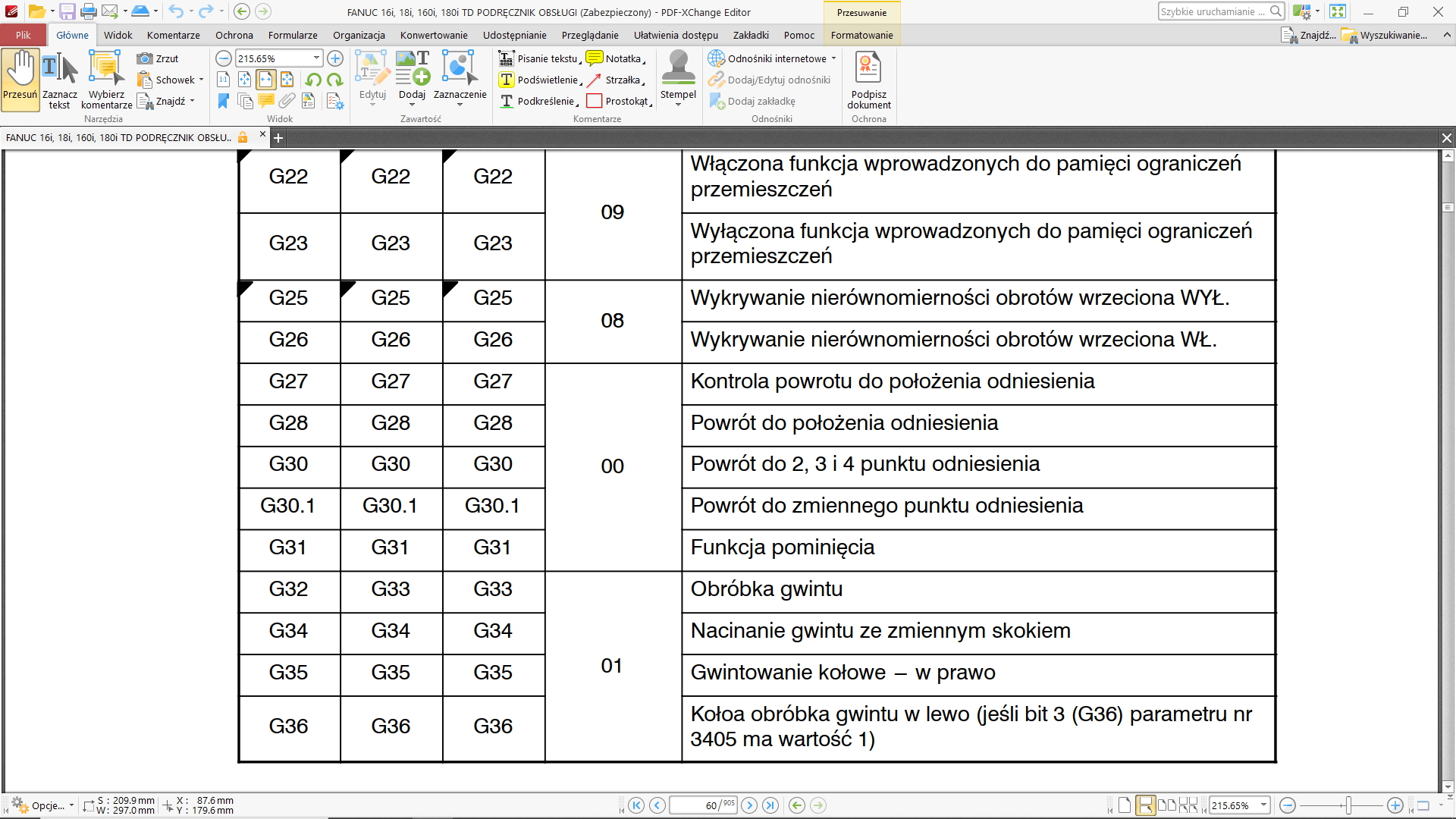The height and width of the screenshot is (819, 1456).
Task: Open the Znajdź dropdown in Narzędzia
Action: (167, 101)
